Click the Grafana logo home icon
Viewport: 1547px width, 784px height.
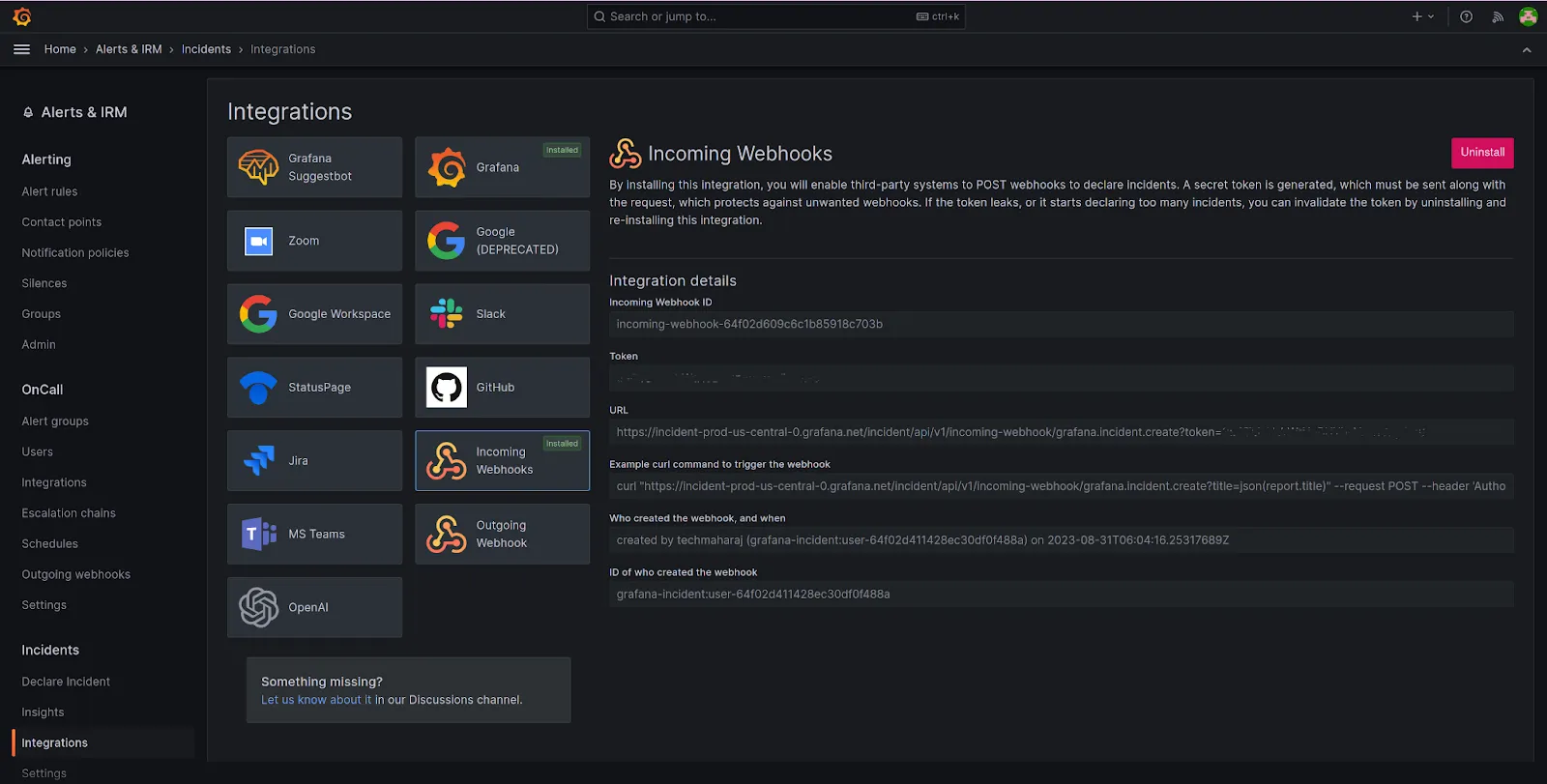click(22, 16)
